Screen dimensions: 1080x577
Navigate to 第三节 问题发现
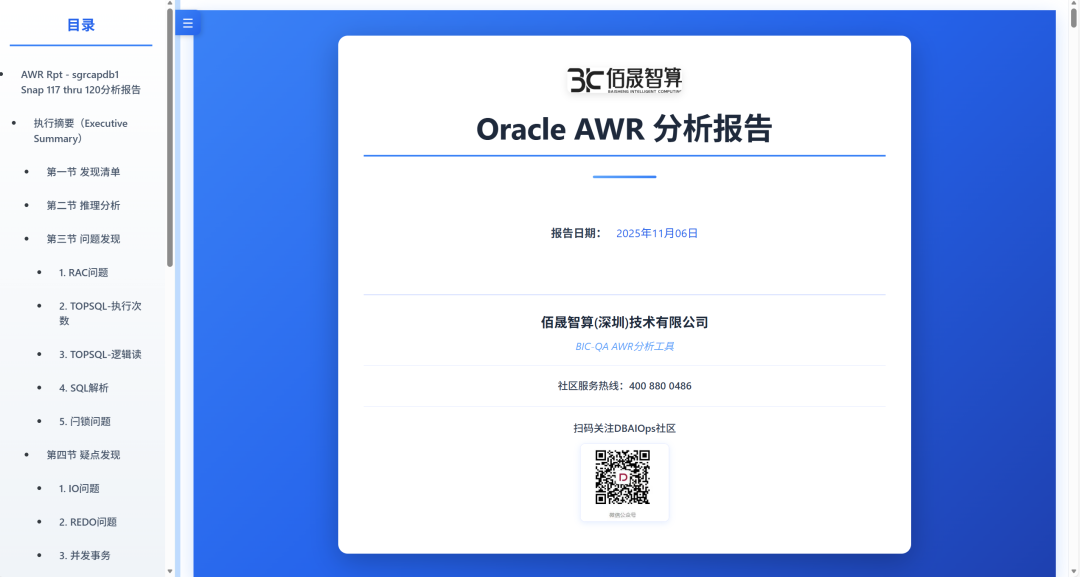(83, 239)
